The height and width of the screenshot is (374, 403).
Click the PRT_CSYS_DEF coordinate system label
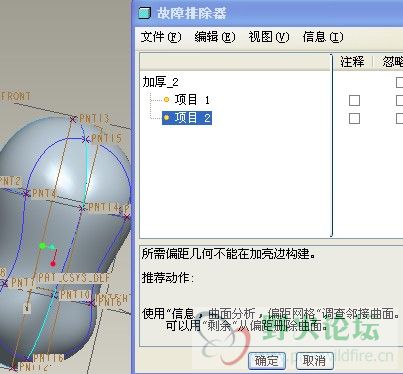coord(73,278)
